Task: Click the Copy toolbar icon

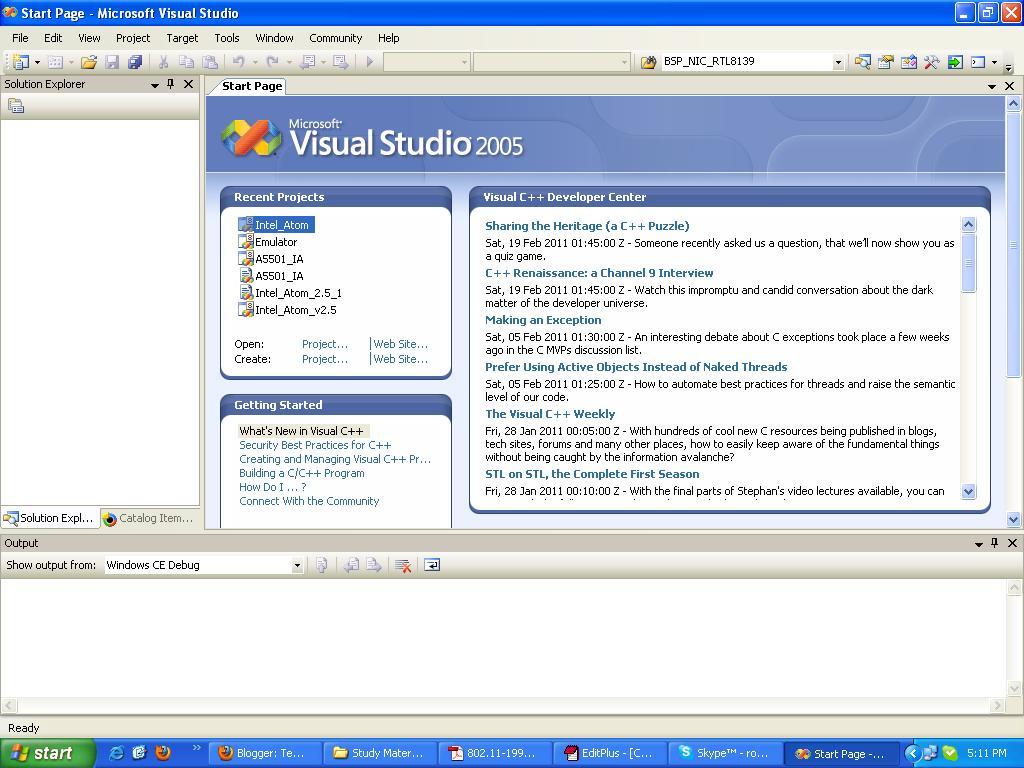Action: click(187, 62)
